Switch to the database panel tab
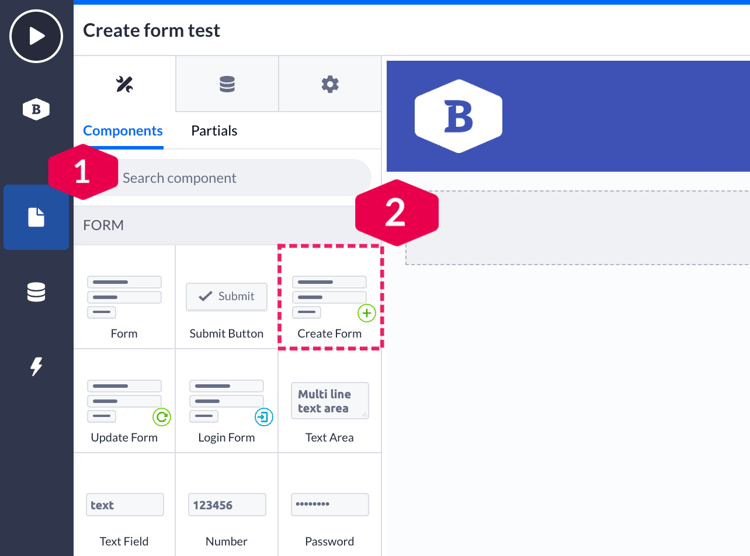750x556 pixels. click(227, 84)
